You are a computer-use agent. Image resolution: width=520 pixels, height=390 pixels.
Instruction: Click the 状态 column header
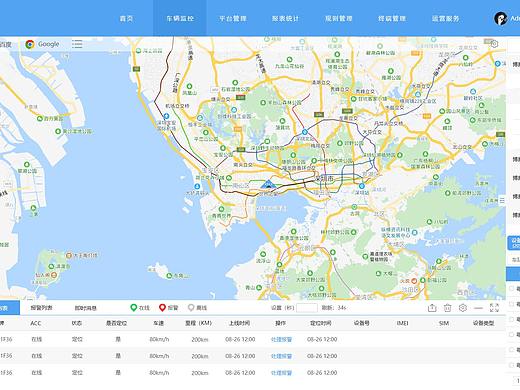(x=77, y=323)
